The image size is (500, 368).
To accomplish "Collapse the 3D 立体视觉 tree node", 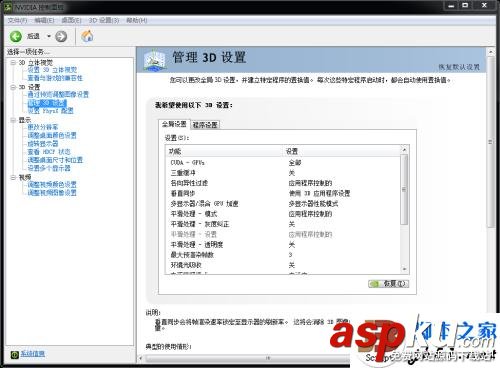I will 13,63.
